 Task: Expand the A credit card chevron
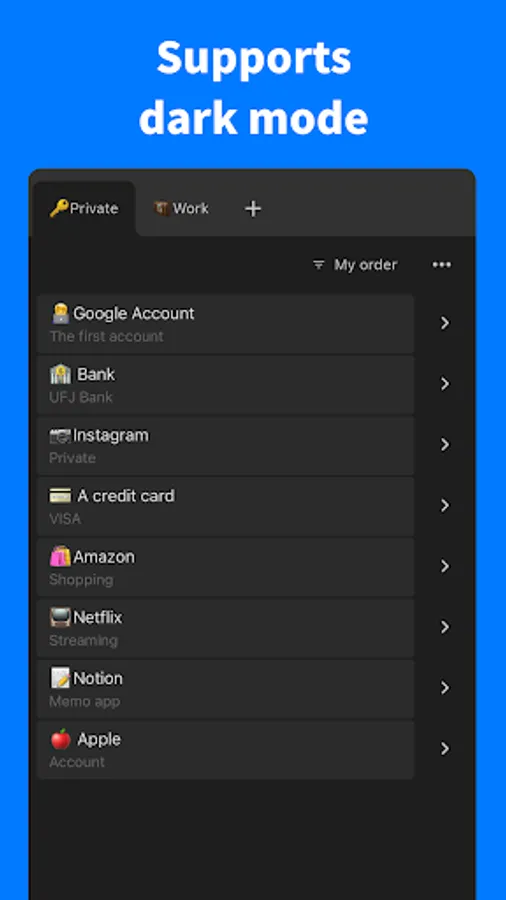pos(445,506)
